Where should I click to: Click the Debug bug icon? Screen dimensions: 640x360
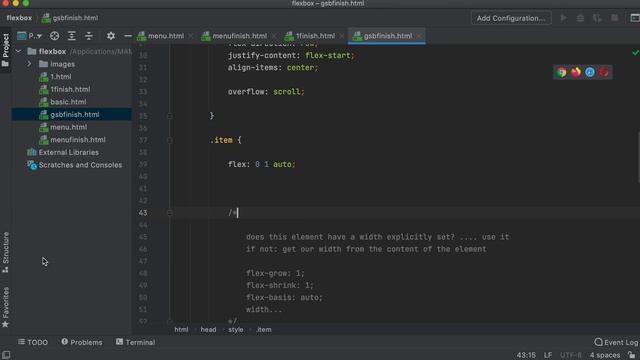coord(580,18)
